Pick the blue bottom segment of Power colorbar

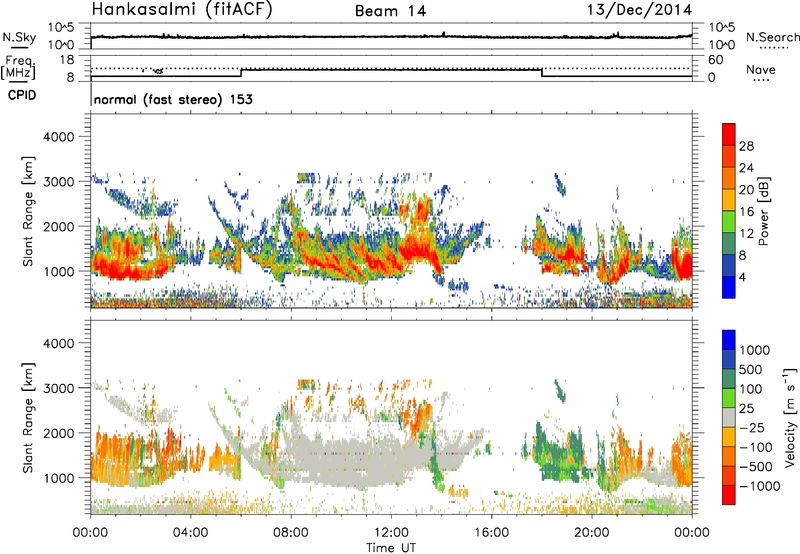click(729, 287)
